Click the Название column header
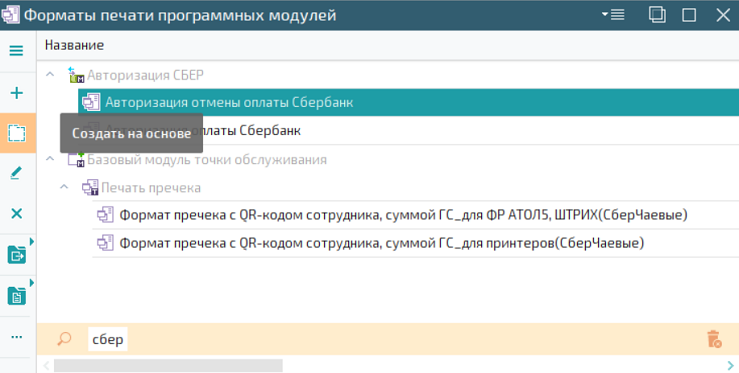Screen dimensions: 739x373 tap(74, 45)
